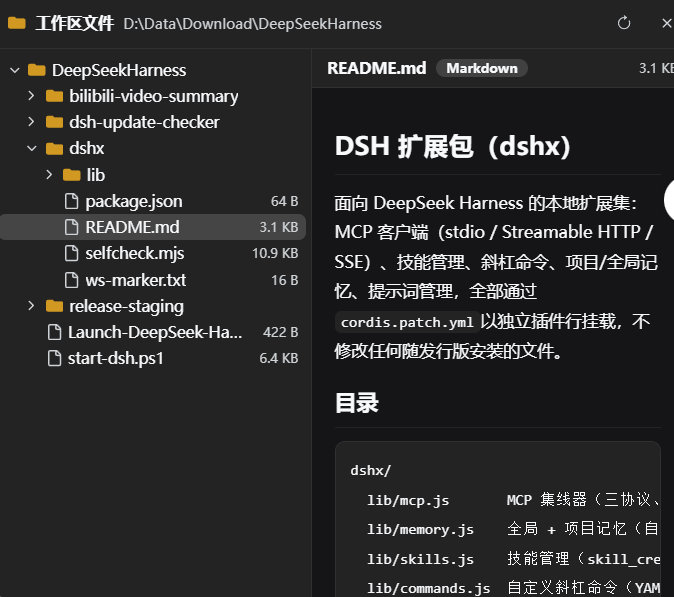The width and height of the screenshot is (674, 597).
Task: Click the 422 B file size label
Action: pyautogui.click(x=281, y=332)
